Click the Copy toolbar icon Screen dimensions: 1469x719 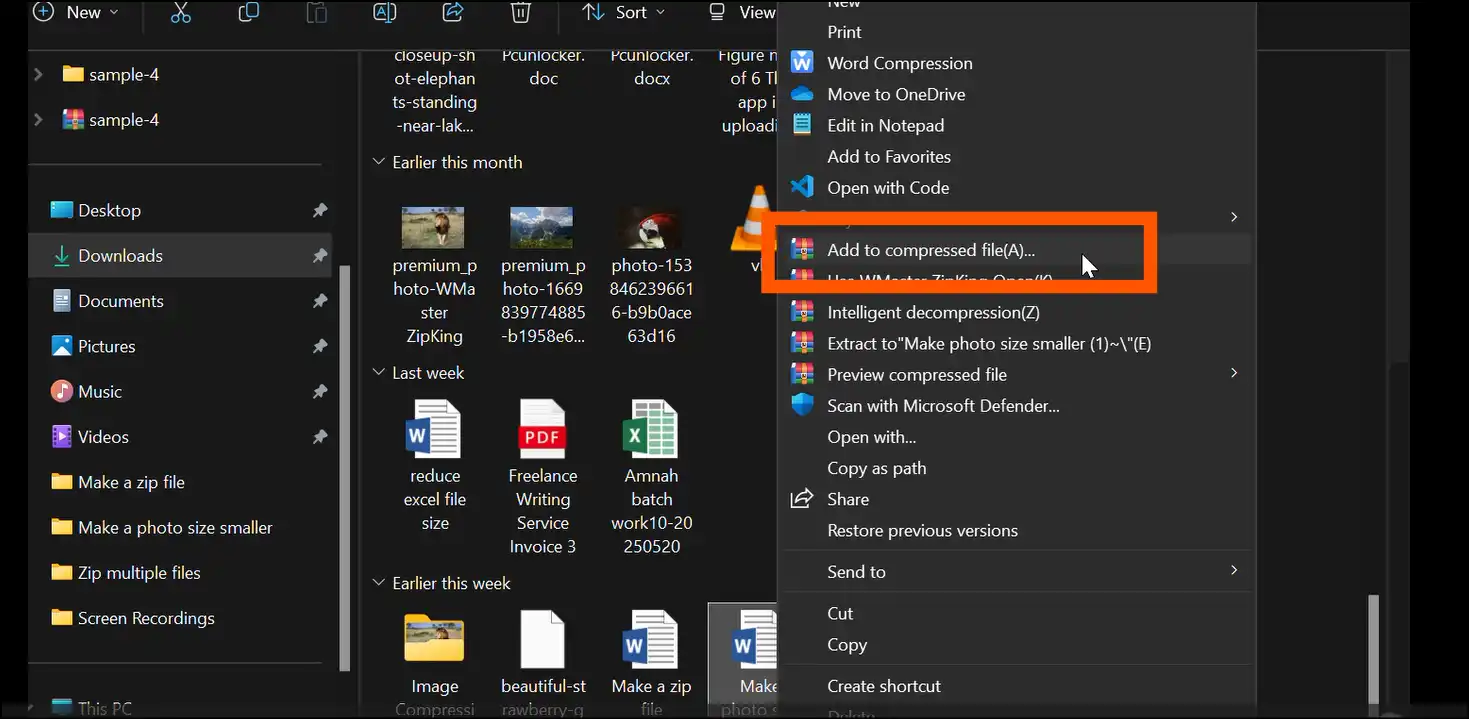coord(249,13)
